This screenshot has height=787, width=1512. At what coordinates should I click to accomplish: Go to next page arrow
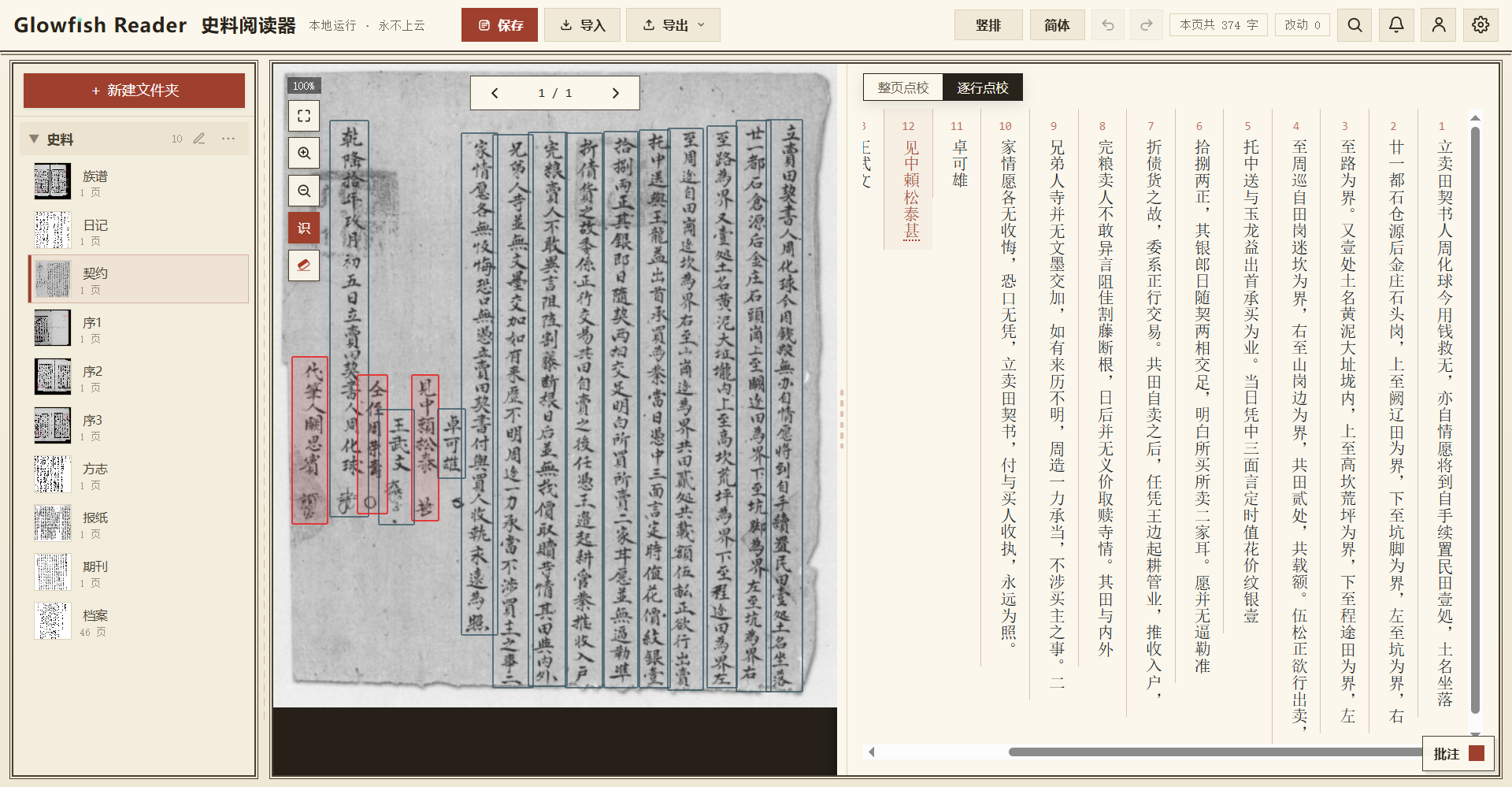coord(616,93)
